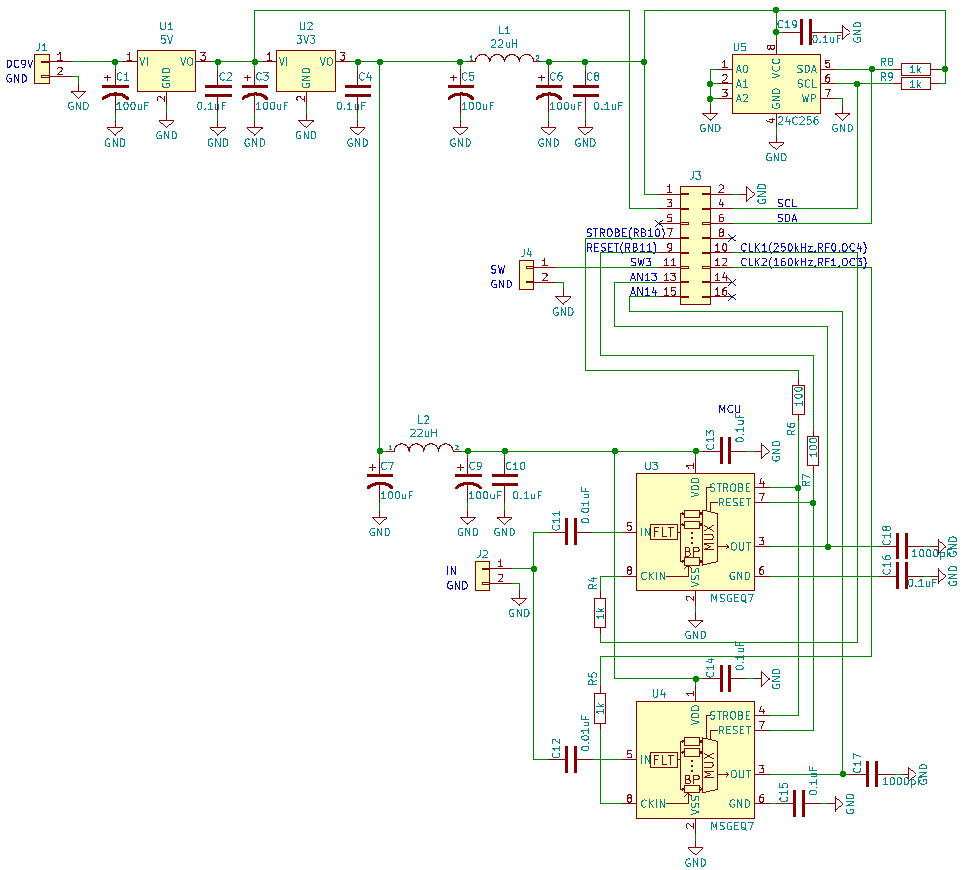Image resolution: width=968 pixels, height=870 pixels.
Task: Click the CLK1(250kHz,RF0,OC4) label
Action: click(803, 248)
